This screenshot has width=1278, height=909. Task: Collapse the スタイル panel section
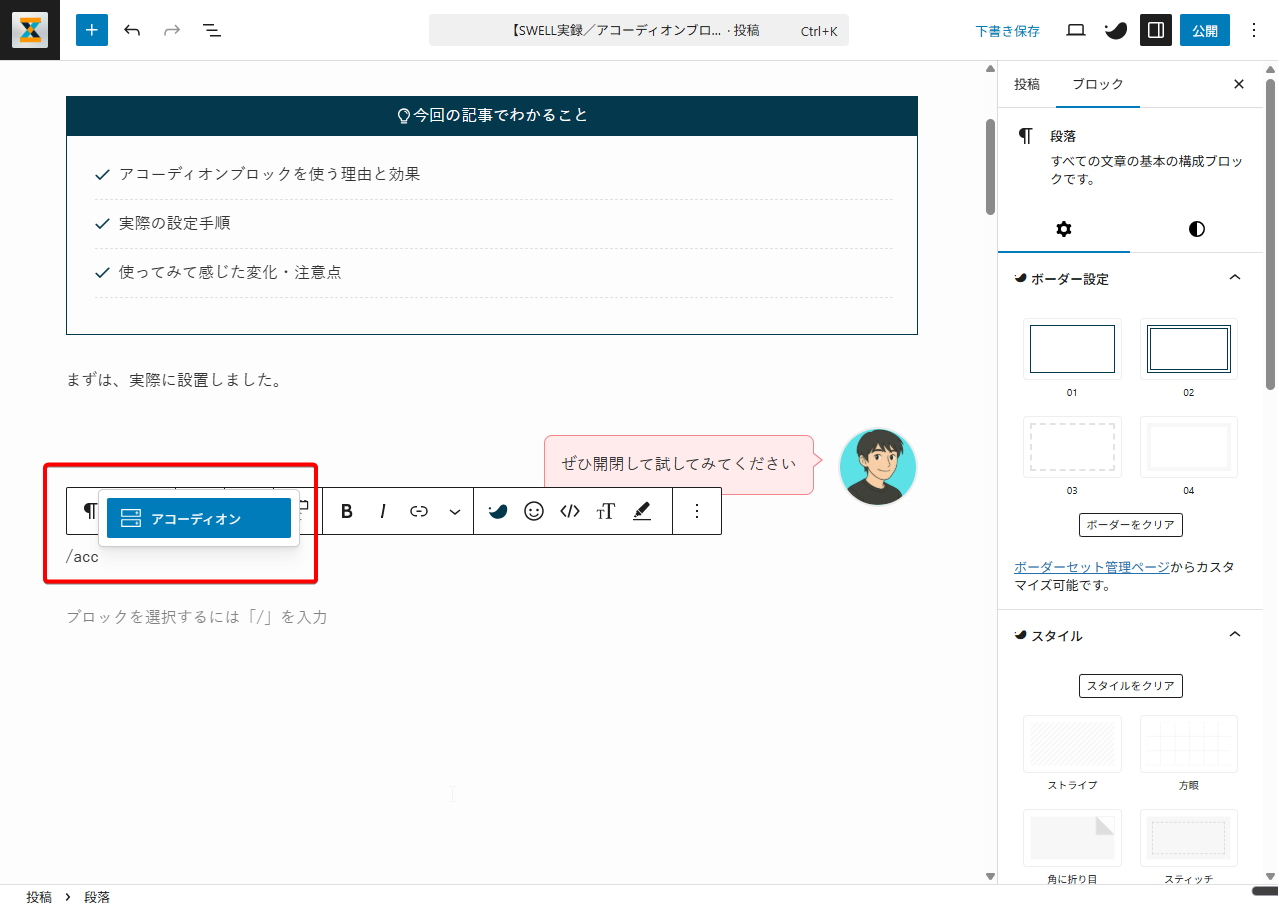1234,635
